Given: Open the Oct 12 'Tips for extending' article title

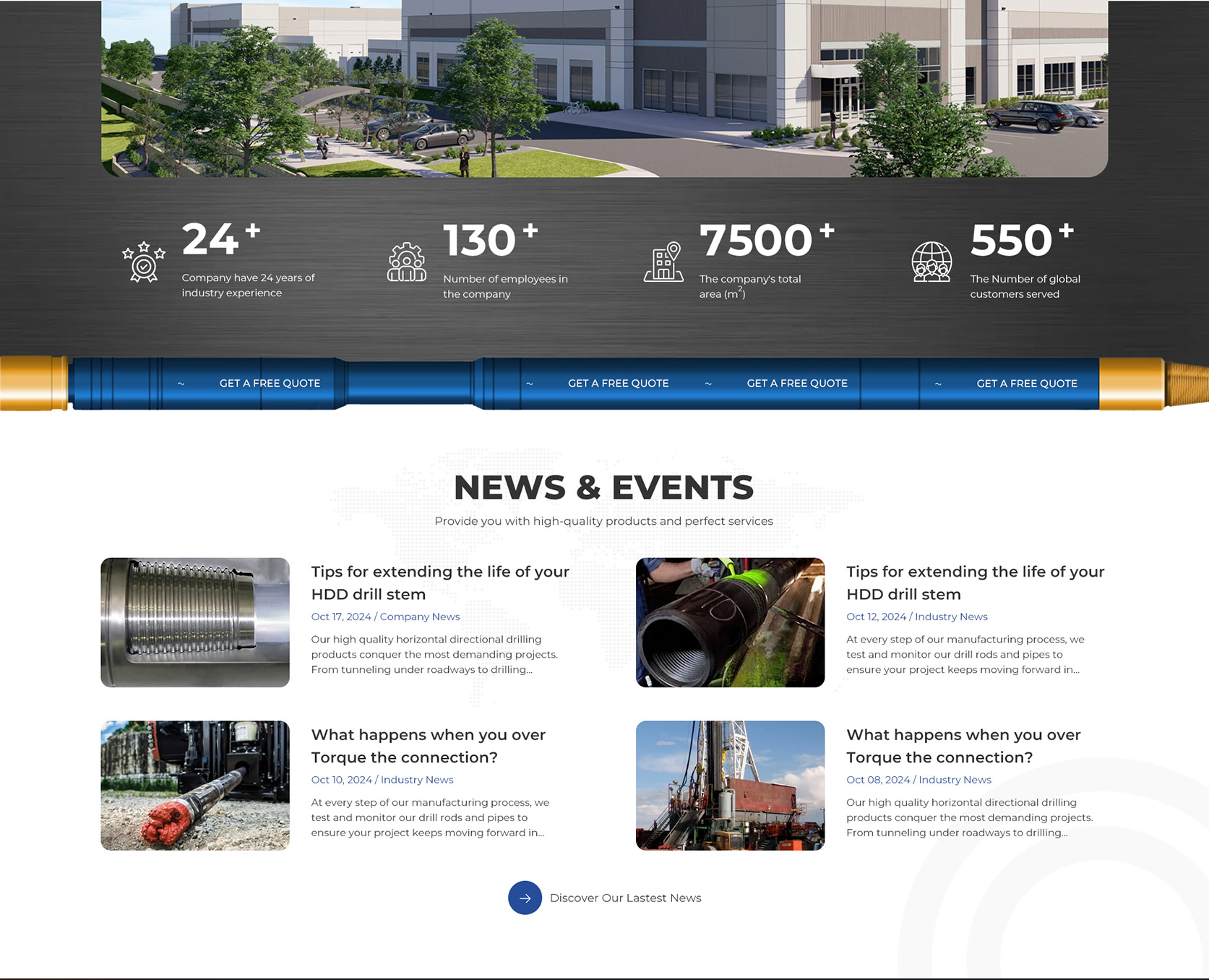Looking at the screenshot, I should coord(976,583).
